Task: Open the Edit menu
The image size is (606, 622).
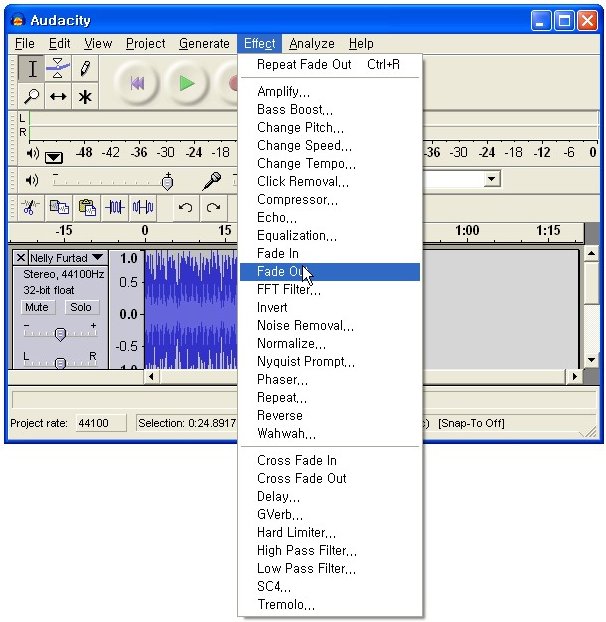Action: [x=59, y=43]
